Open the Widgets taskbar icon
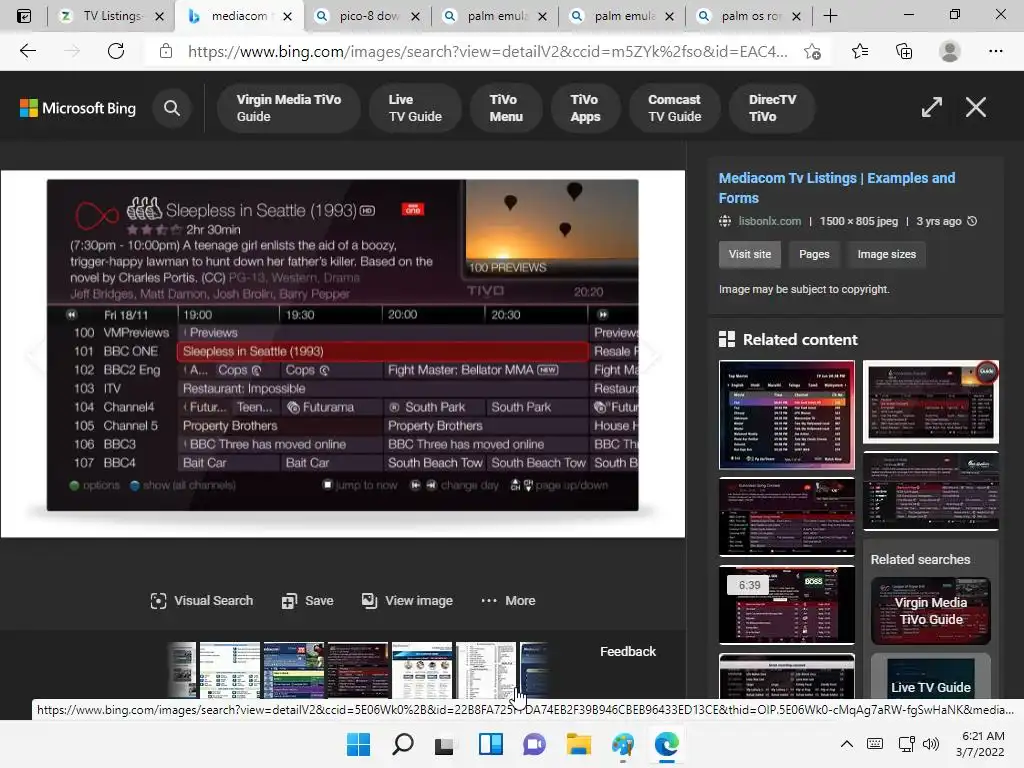The height and width of the screenshot is (768, 1024). click(x=490, y=744)
